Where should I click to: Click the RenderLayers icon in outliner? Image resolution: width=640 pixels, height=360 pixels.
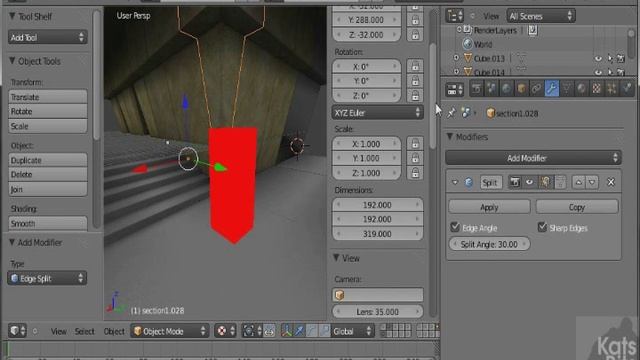467,30
